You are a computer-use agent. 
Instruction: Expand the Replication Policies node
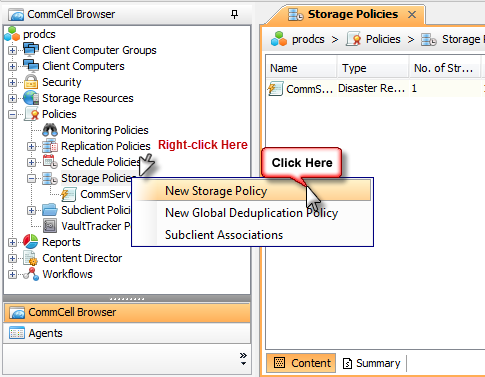(31, 146)
